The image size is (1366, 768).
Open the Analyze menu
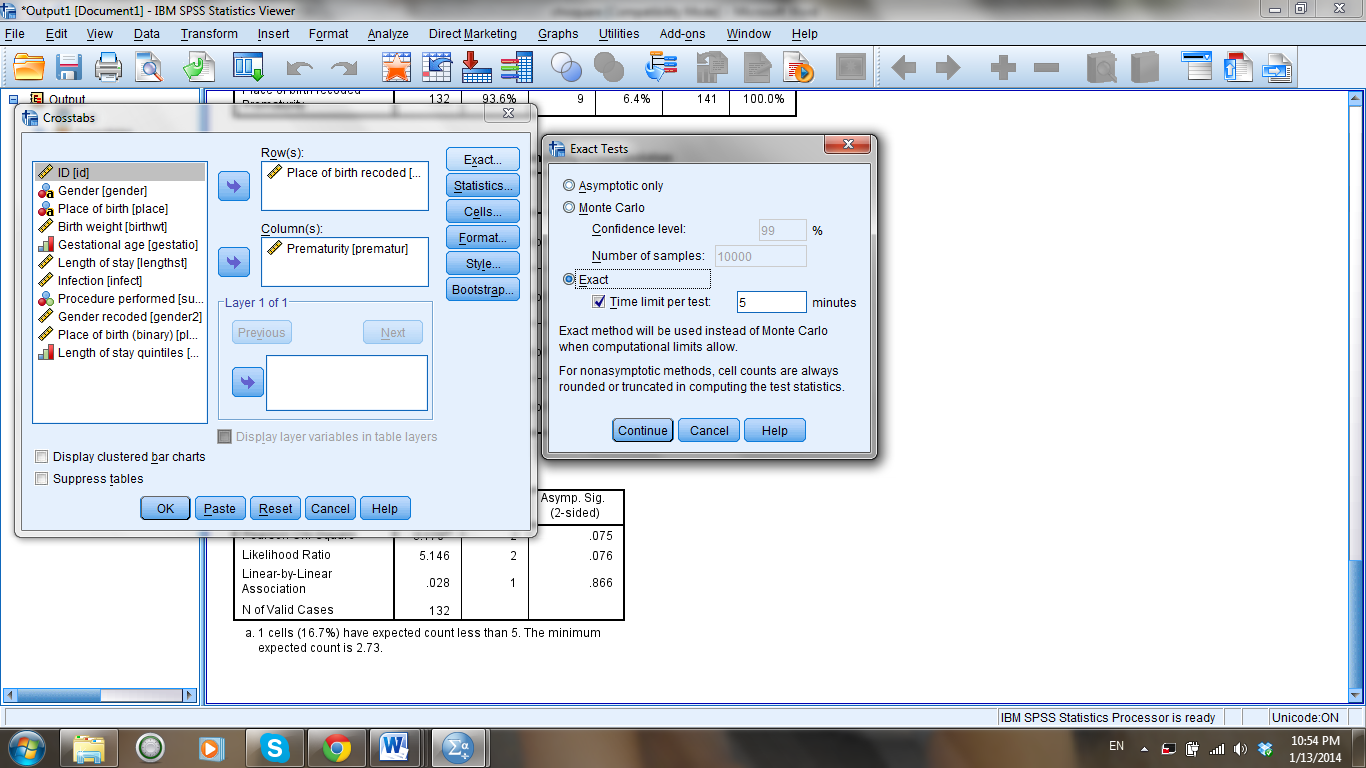[388, 33]
